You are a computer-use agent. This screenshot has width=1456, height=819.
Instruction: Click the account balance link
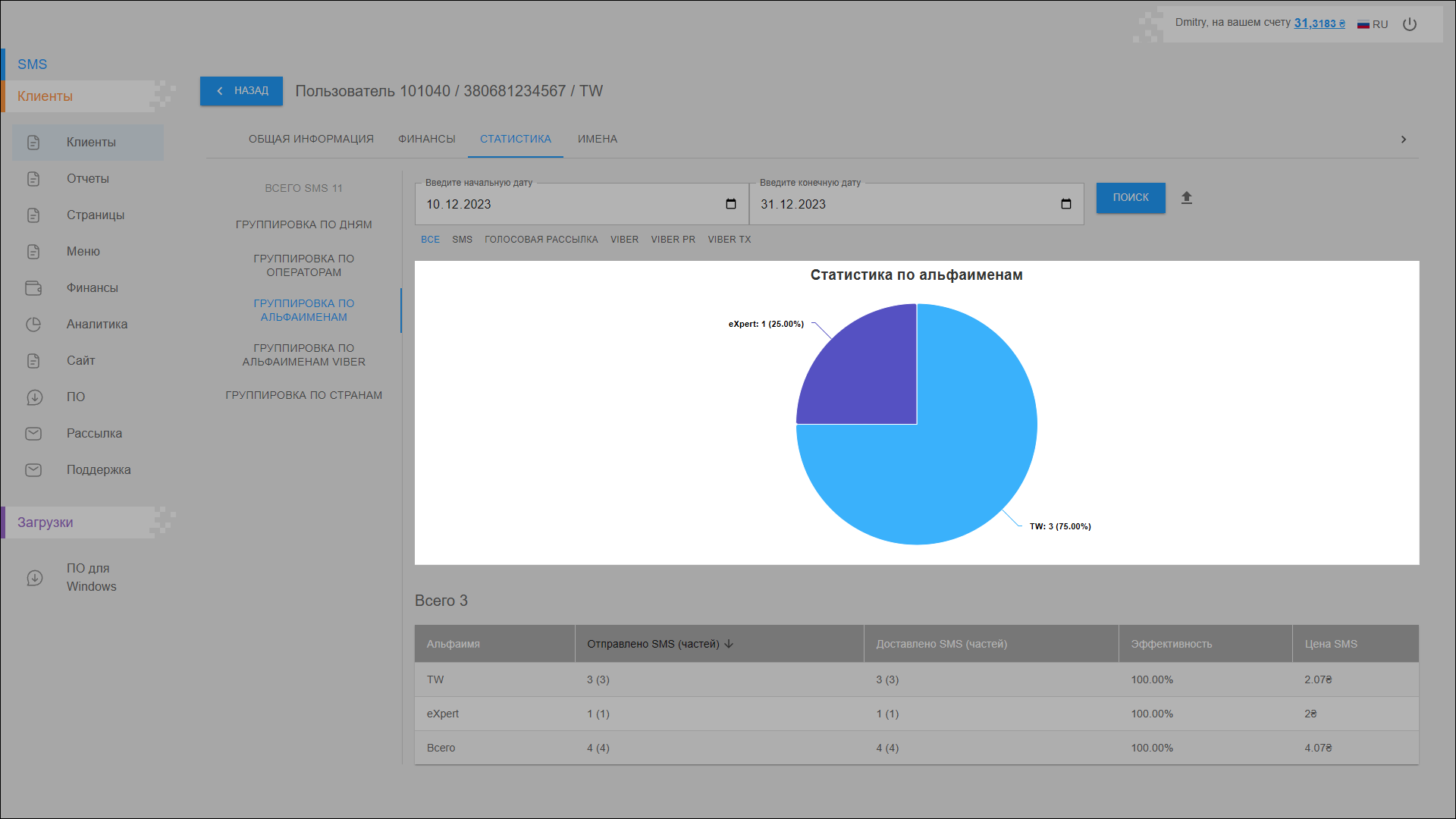tap(1319, 24)
